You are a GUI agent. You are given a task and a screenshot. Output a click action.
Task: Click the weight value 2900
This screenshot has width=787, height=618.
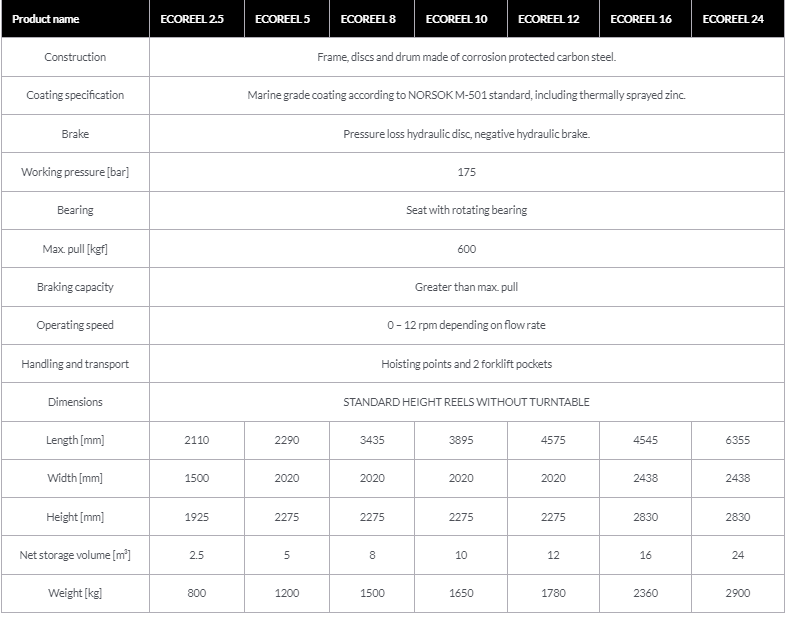738,593
